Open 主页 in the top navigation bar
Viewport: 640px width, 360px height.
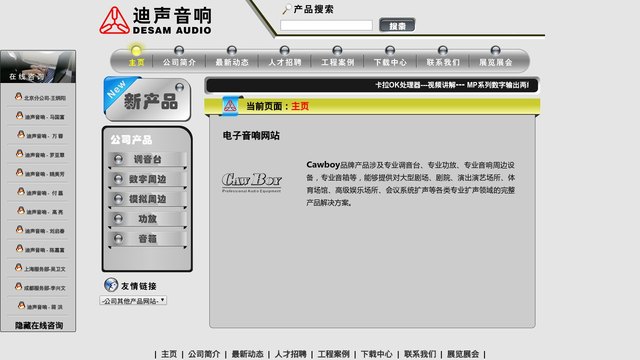(136, 62)
